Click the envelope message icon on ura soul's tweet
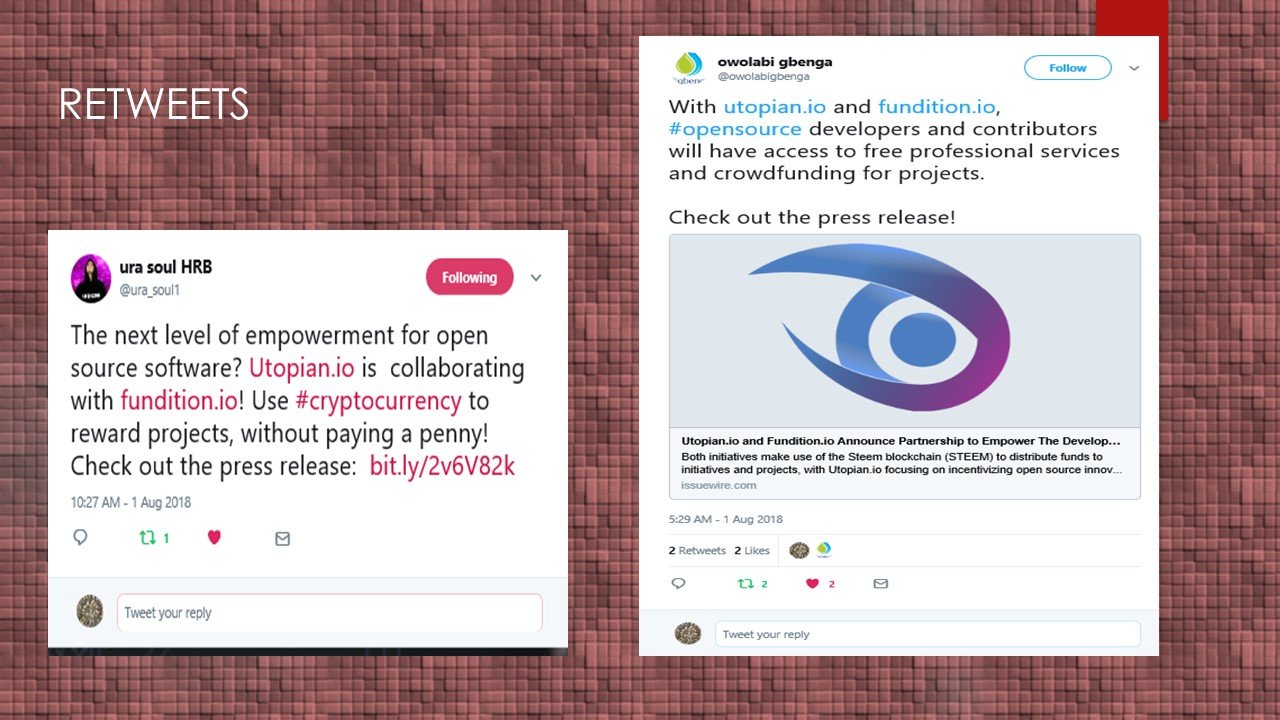The image size is (1280, 720). click(282, 538)
